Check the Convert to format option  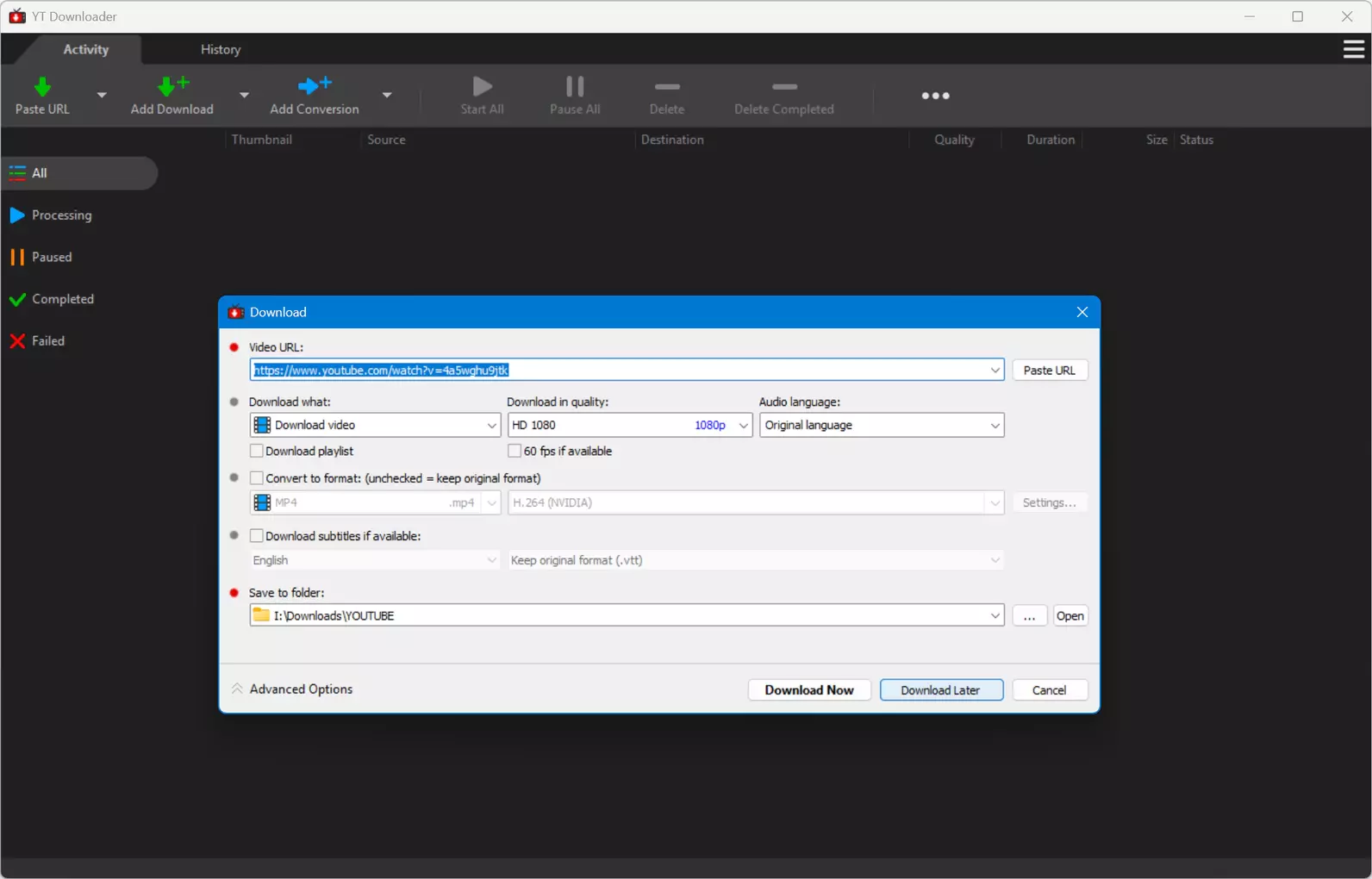tap(256, 478)
